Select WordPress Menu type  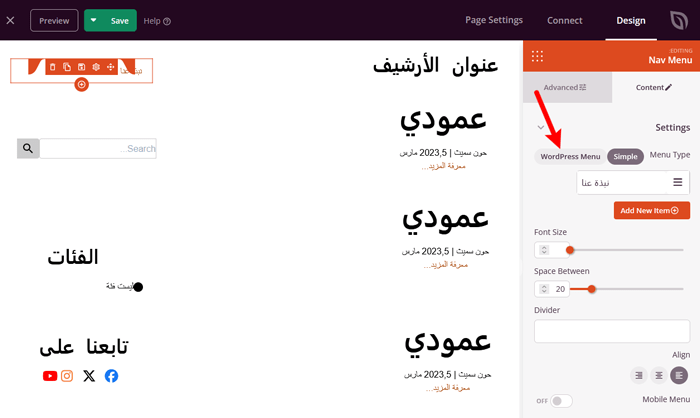pos(570,156)
